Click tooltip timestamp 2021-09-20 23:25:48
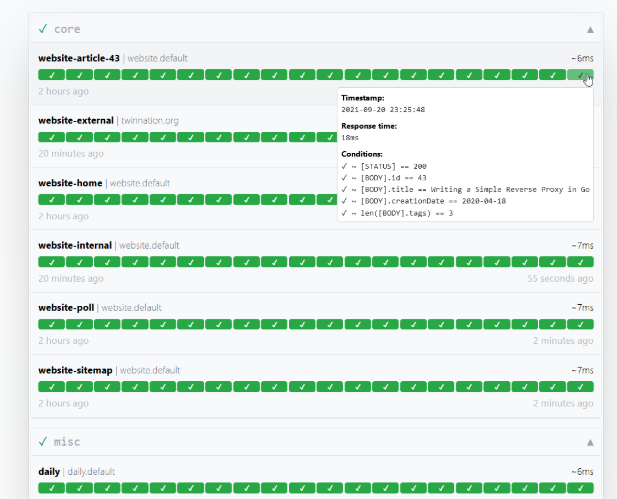The height and width of the screenshot is (499, 617). [383, 109]
